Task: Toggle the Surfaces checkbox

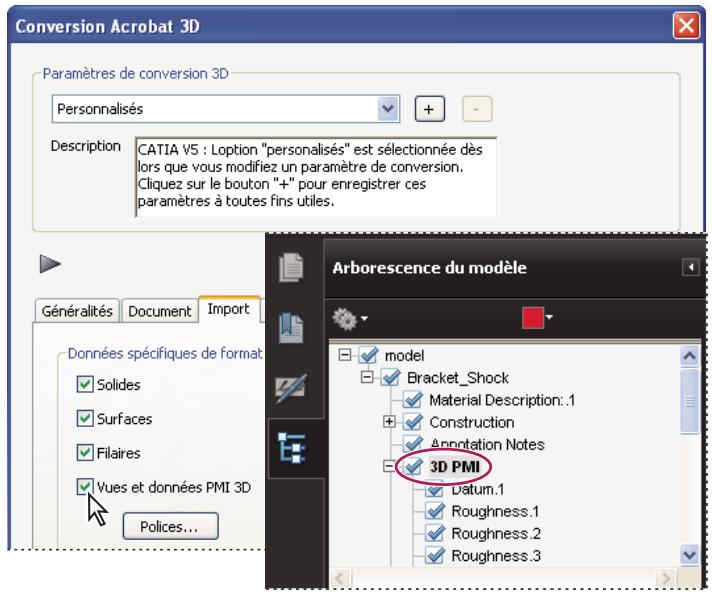Action: pos(85,418)
